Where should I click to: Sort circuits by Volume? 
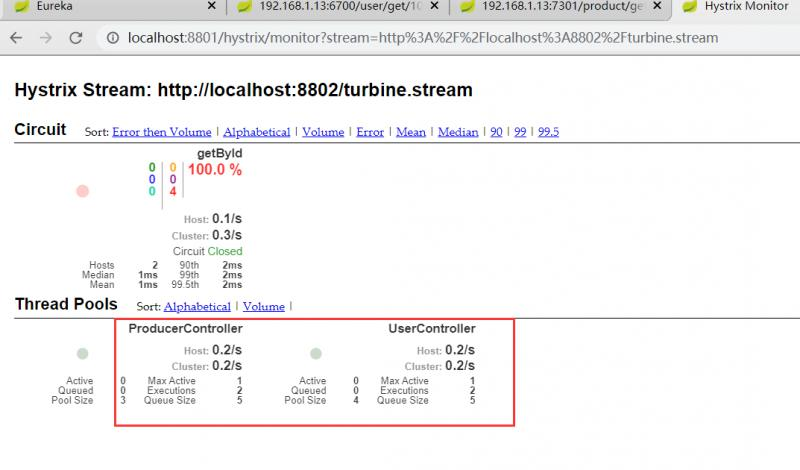[x=323, y=132]
